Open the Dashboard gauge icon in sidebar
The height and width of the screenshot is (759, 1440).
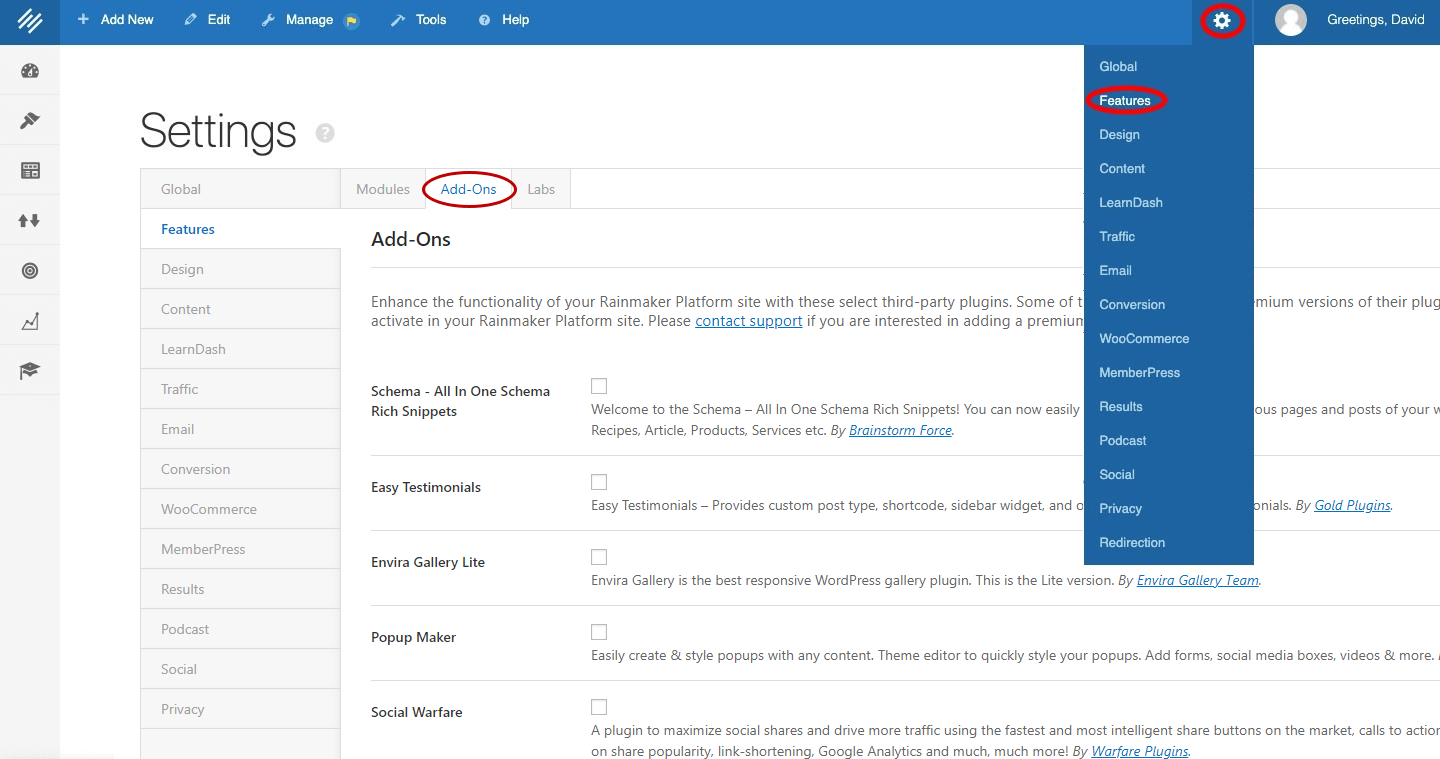[x=30, y=71]
